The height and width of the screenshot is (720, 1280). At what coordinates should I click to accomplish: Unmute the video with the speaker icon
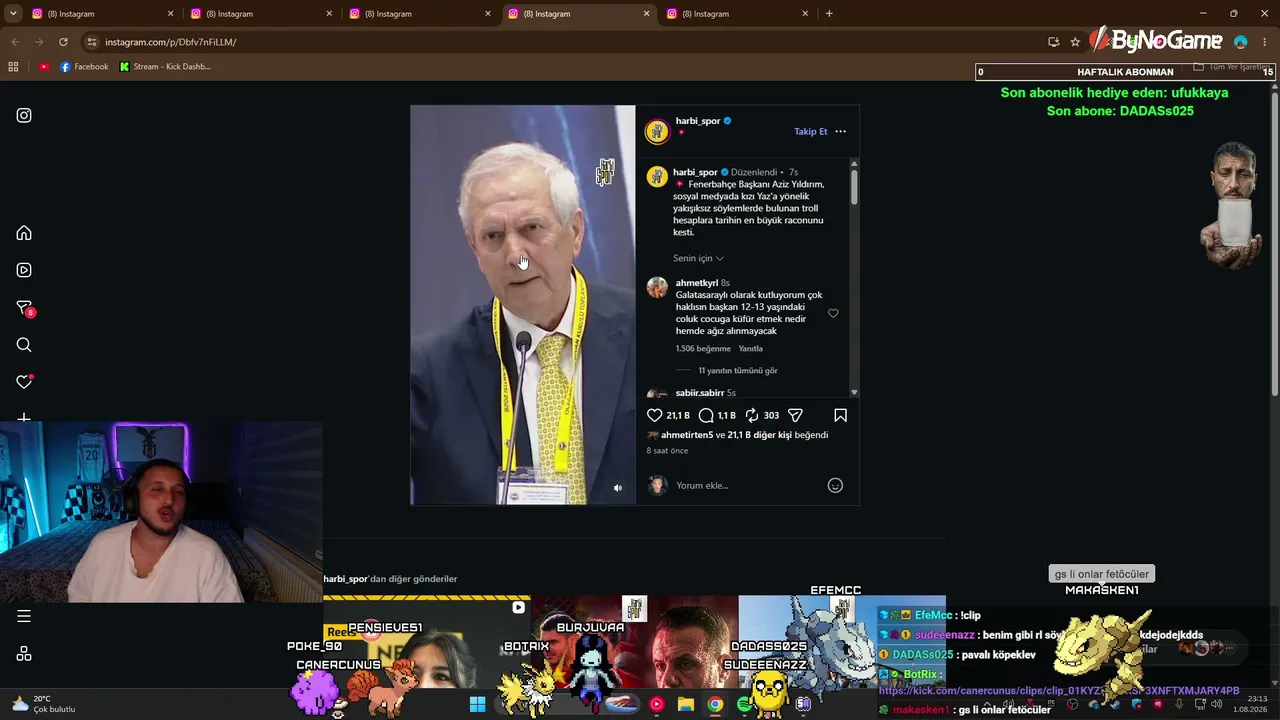pyautogui.click(x=617, y=488)
